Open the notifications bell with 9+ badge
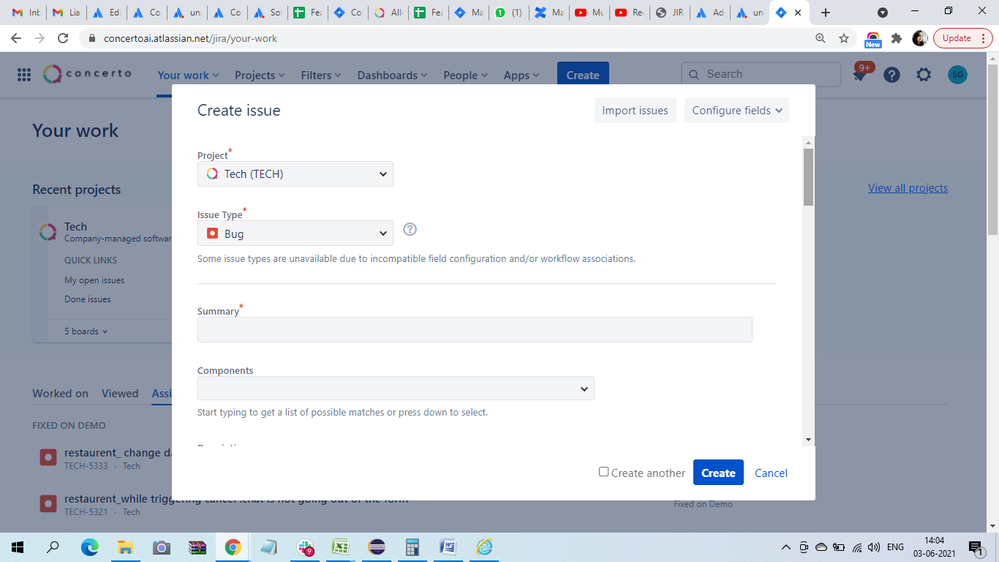Image resolution: width=999 pixels, height=562 pixels. (x=860, y=74)
